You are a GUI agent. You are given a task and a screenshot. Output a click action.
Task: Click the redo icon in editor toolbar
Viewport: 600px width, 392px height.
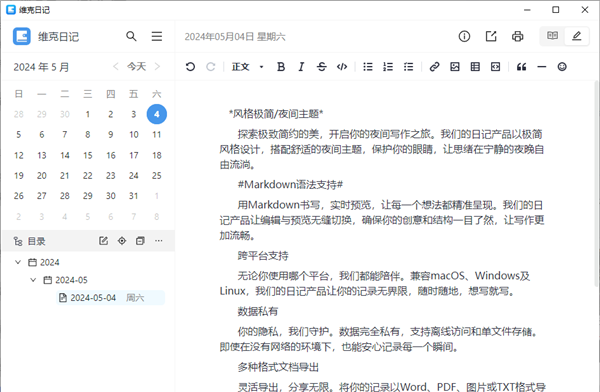click(x=210, y=67)
